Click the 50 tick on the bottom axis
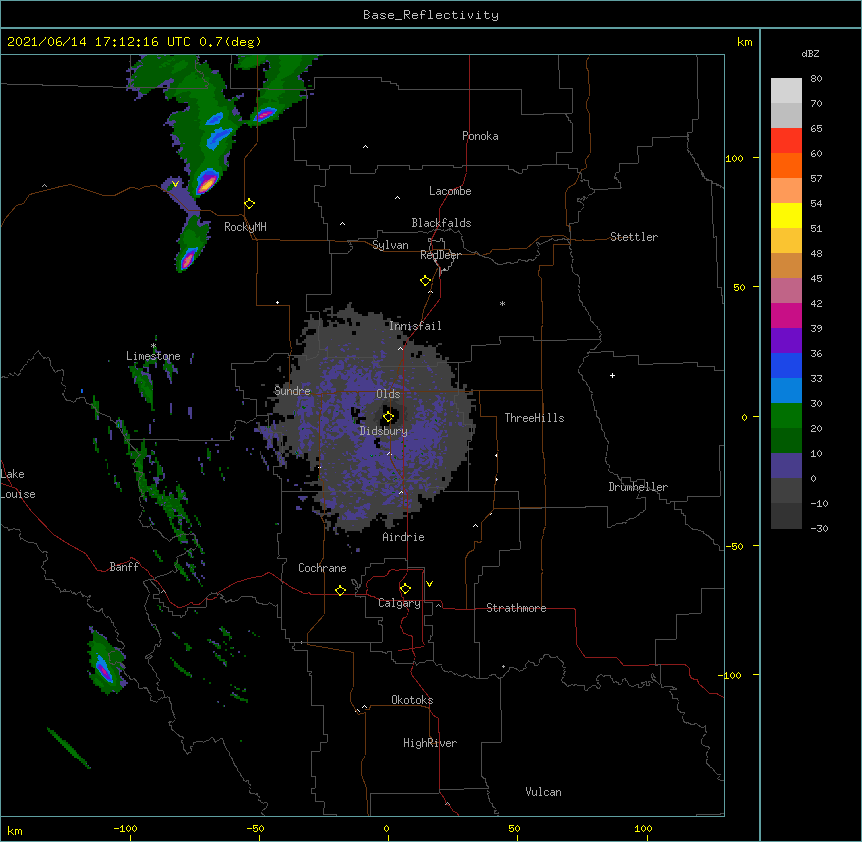 [514, 828]
